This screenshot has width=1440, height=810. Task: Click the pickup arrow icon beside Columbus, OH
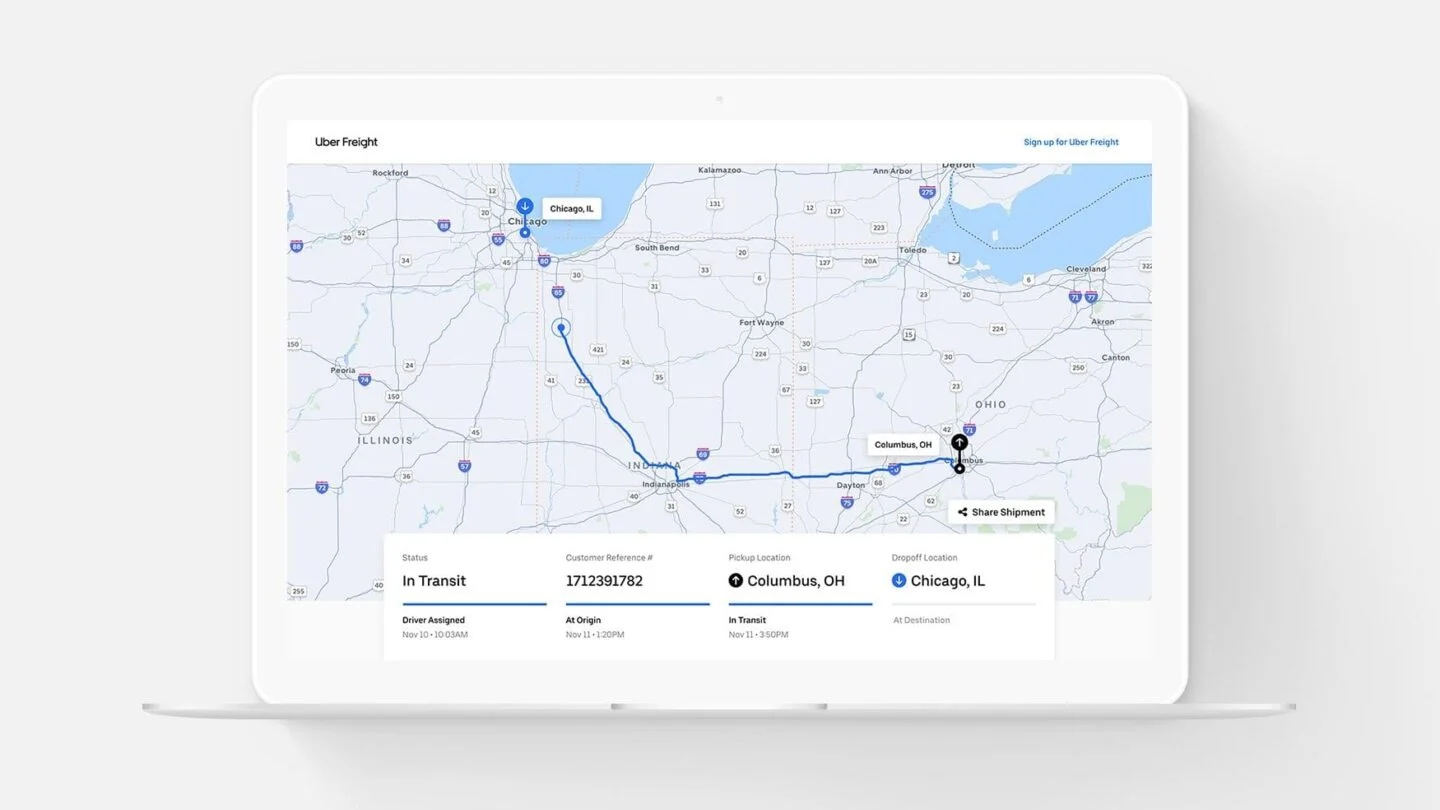[736, 580]
